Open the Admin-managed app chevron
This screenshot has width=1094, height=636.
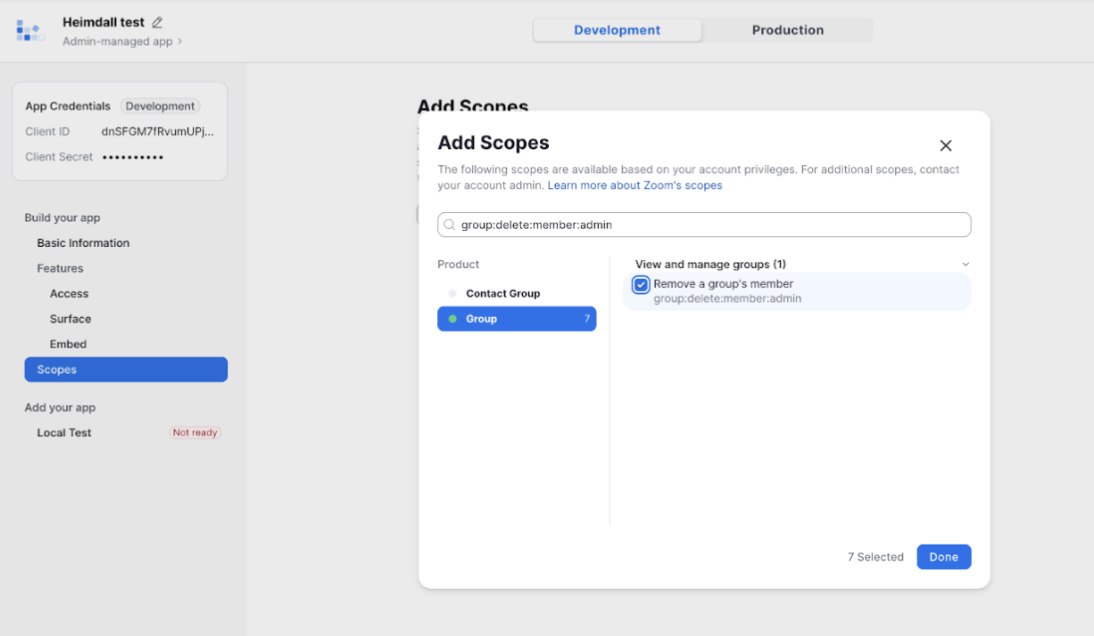point(180,41)
